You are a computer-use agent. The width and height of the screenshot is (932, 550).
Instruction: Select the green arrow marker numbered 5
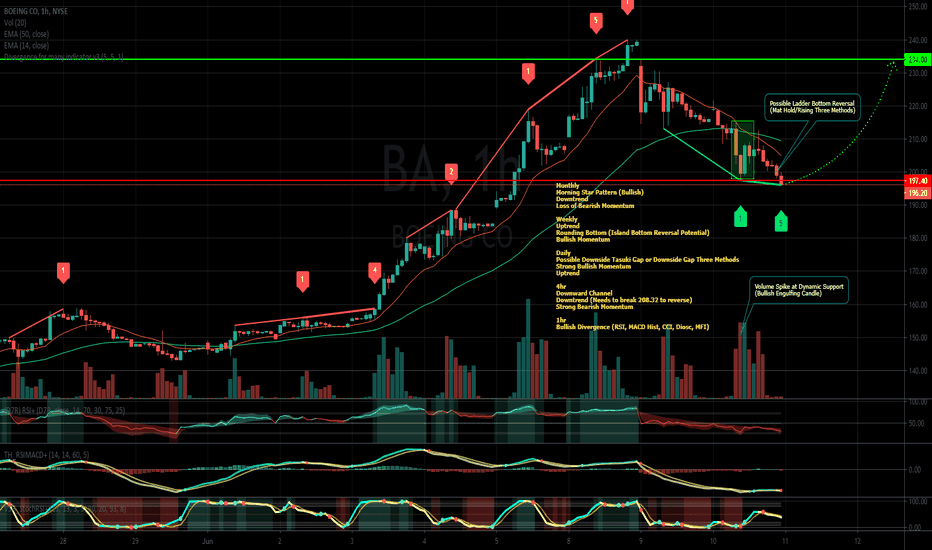781,221
